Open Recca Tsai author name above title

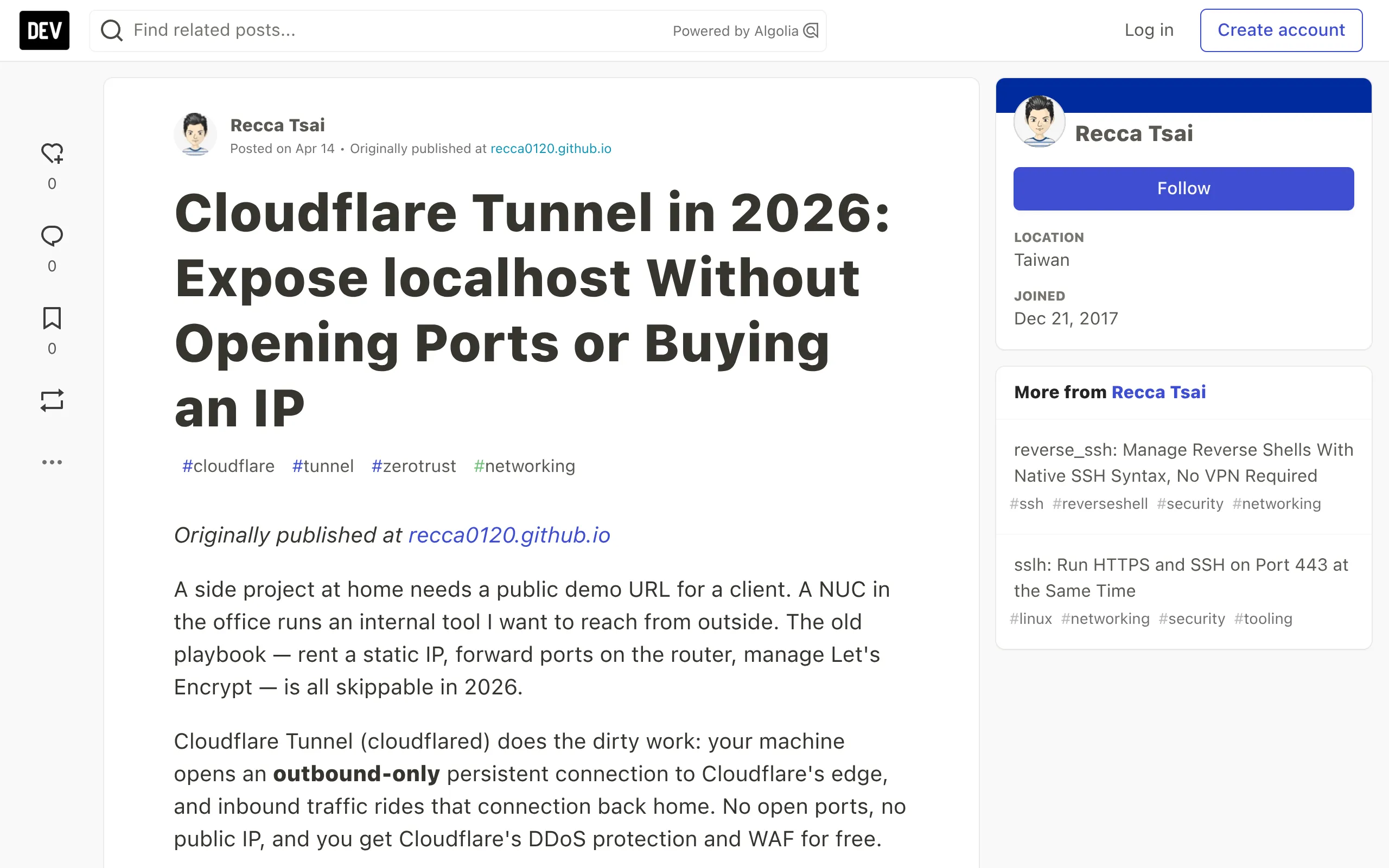click(277, 125)
